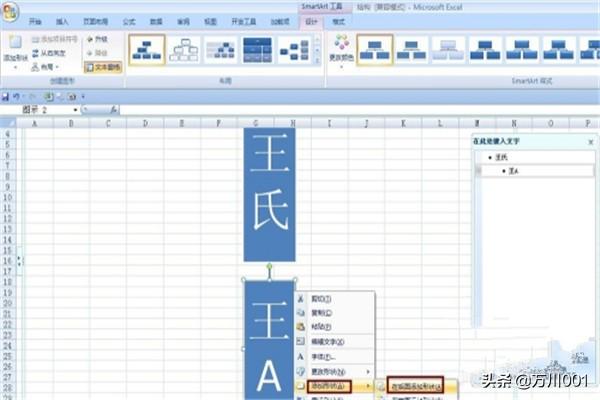Open the 页面布局 ribbon tab
The width and height of the screenshot is (600, 400).
click(x=96, y=22)
